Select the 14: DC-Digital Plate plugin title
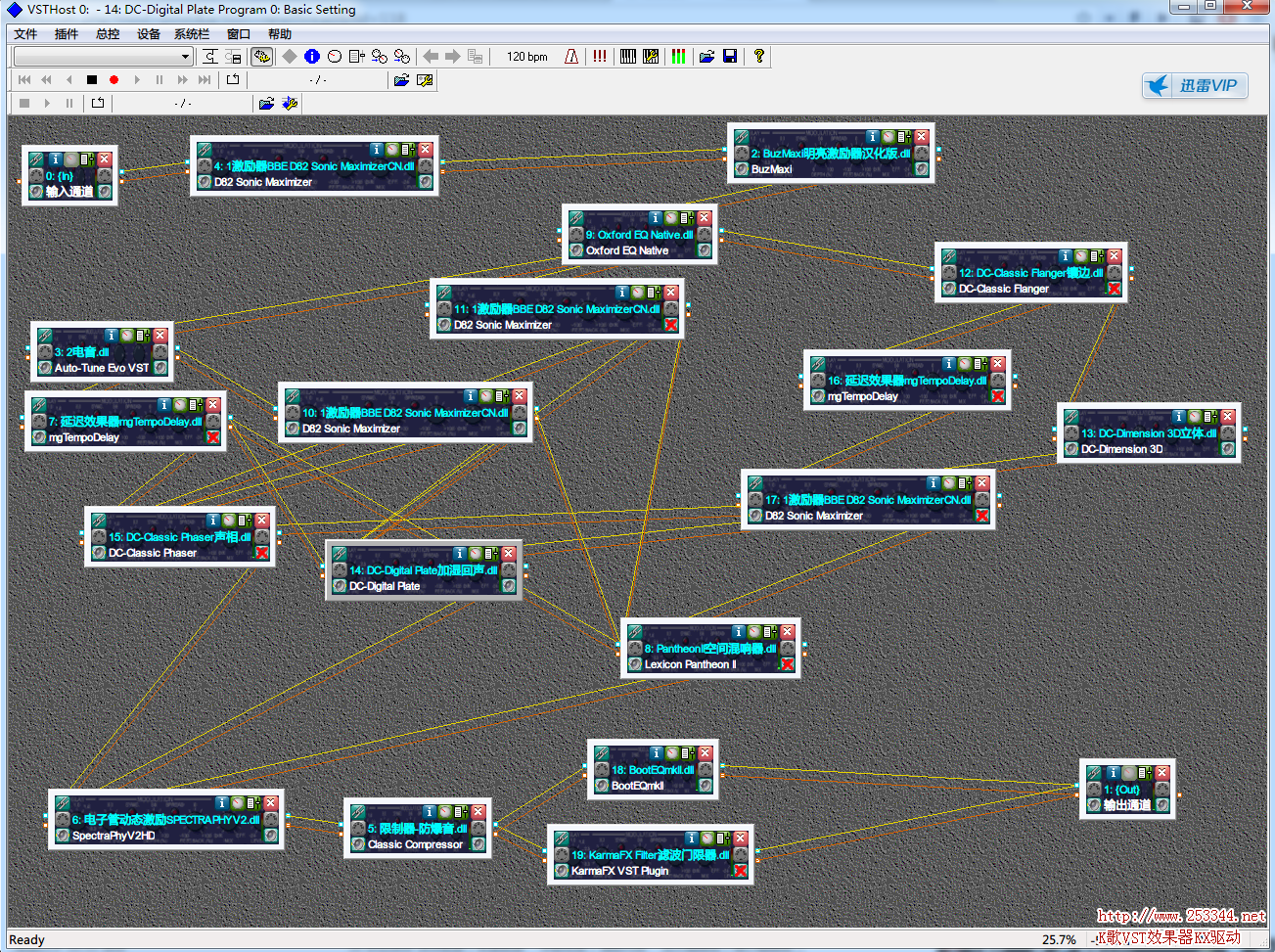Image resolution: width=1275 pixels, height=952 pixels. [x=424, y=570]
